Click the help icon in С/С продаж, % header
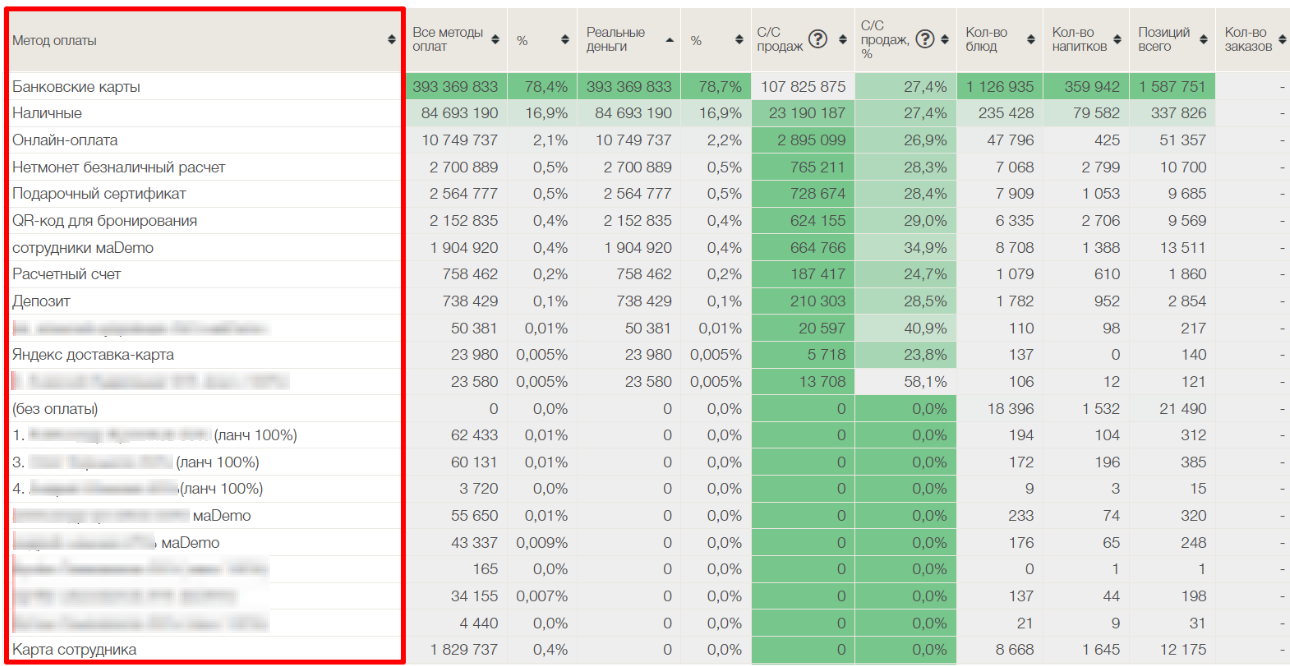 (925, 40)
